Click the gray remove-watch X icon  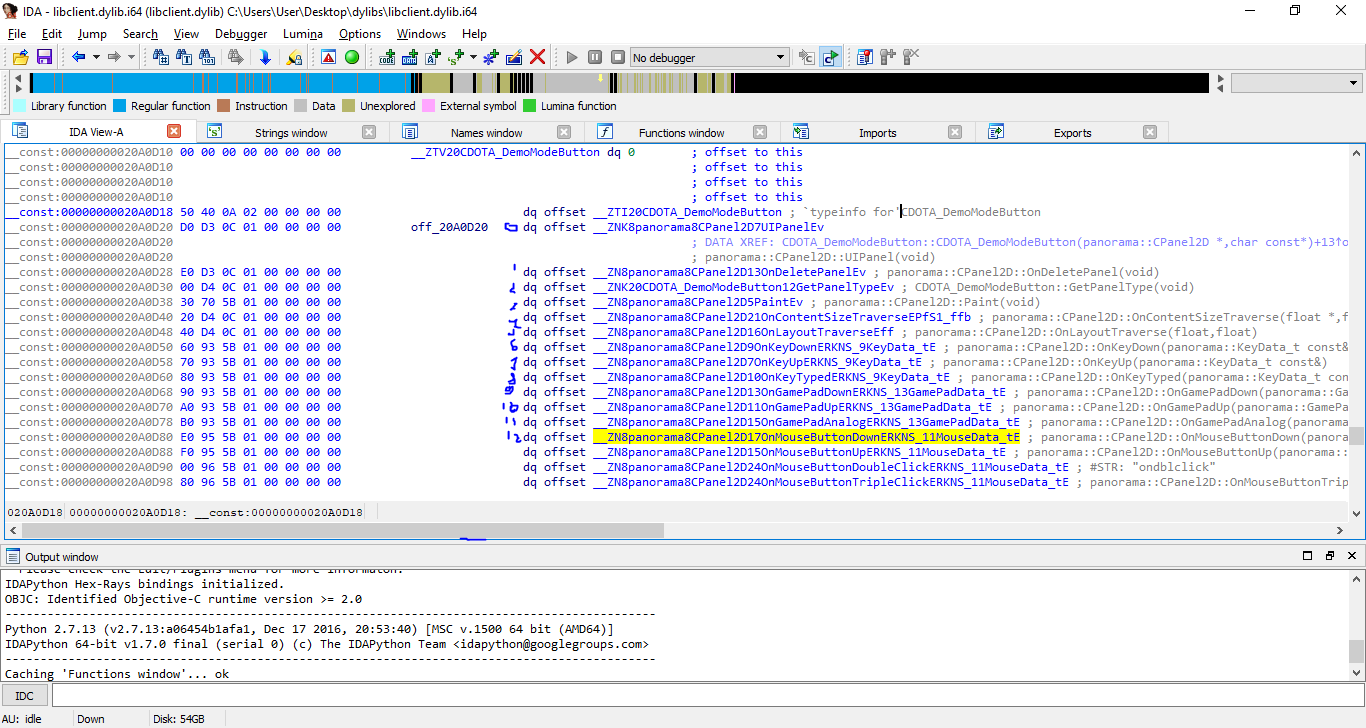pos(911,57)
